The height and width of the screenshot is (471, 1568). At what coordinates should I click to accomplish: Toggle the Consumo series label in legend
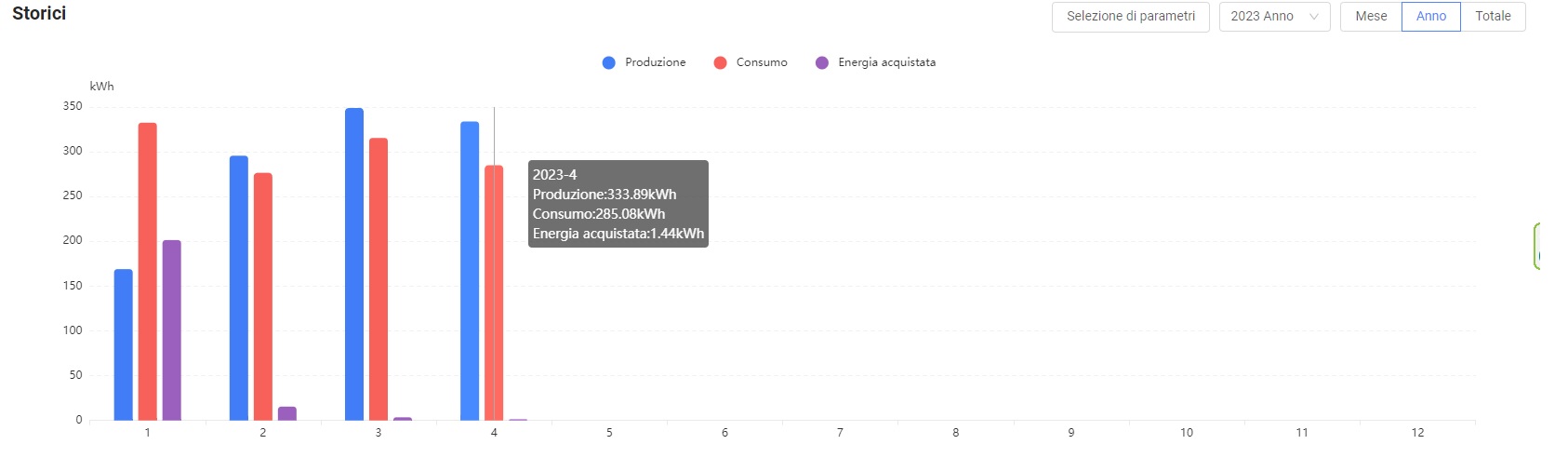pyautogui.click(x=761, y=62)
